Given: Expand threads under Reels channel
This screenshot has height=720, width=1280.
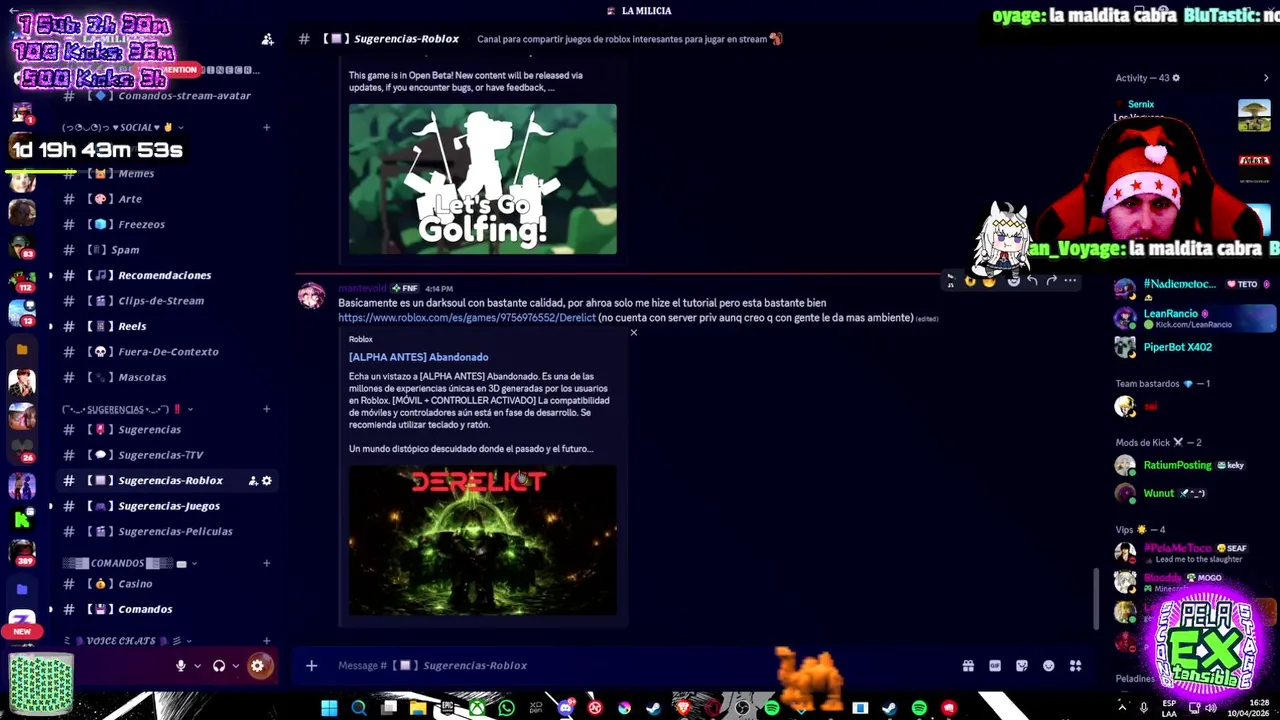Looking at the screenshot, I should click(51, 326).
